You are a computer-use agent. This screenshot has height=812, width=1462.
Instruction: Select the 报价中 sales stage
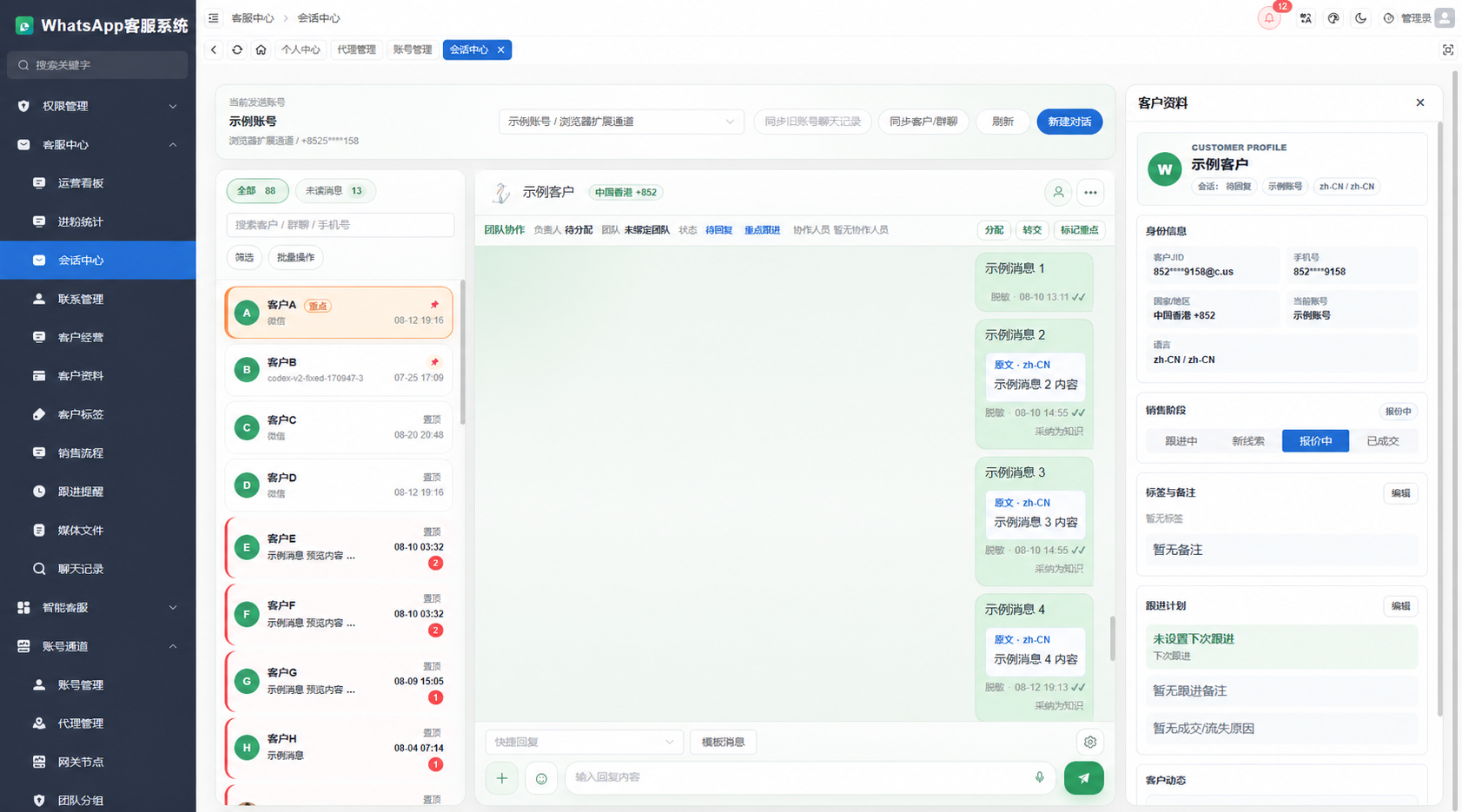1315,441
